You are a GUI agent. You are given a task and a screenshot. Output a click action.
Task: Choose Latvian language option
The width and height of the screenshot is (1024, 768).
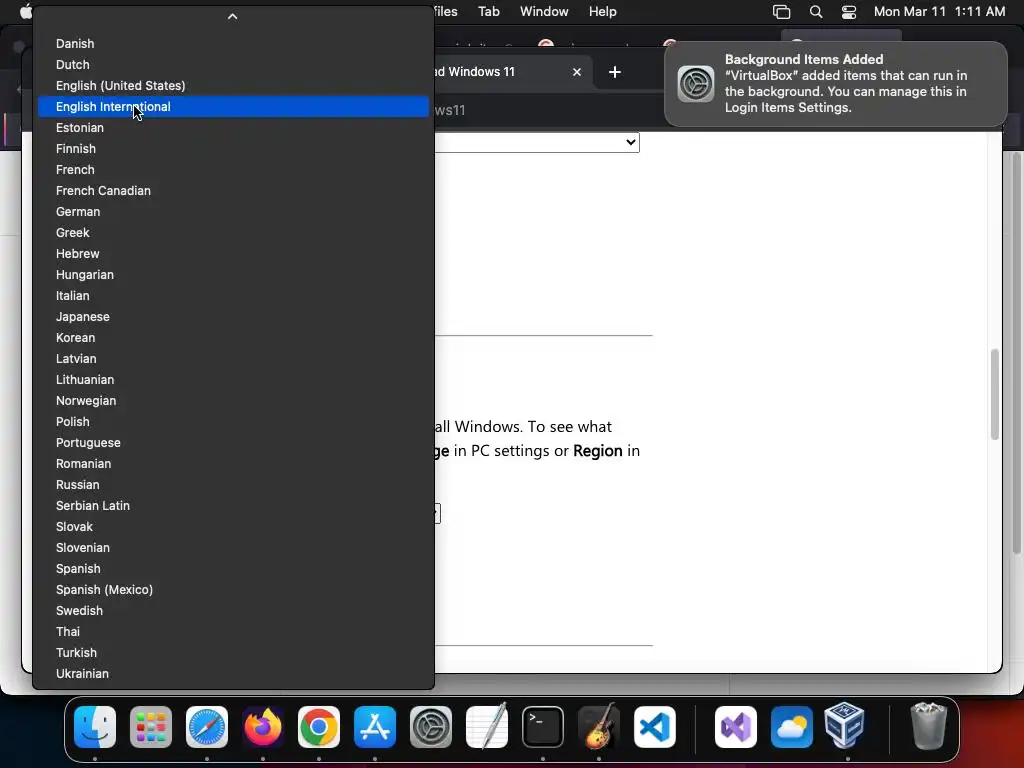pyautogui.click(x=233, y=359)
